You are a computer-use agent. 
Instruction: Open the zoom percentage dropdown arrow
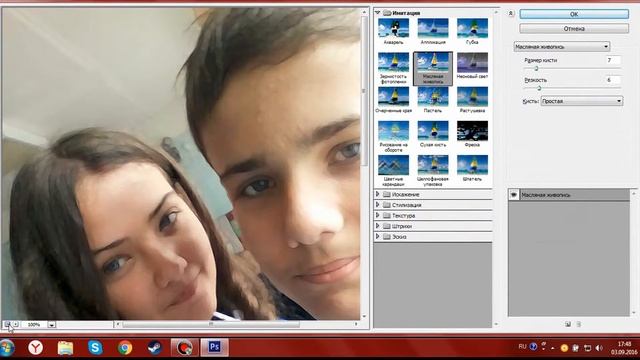[x=51, y=324]
